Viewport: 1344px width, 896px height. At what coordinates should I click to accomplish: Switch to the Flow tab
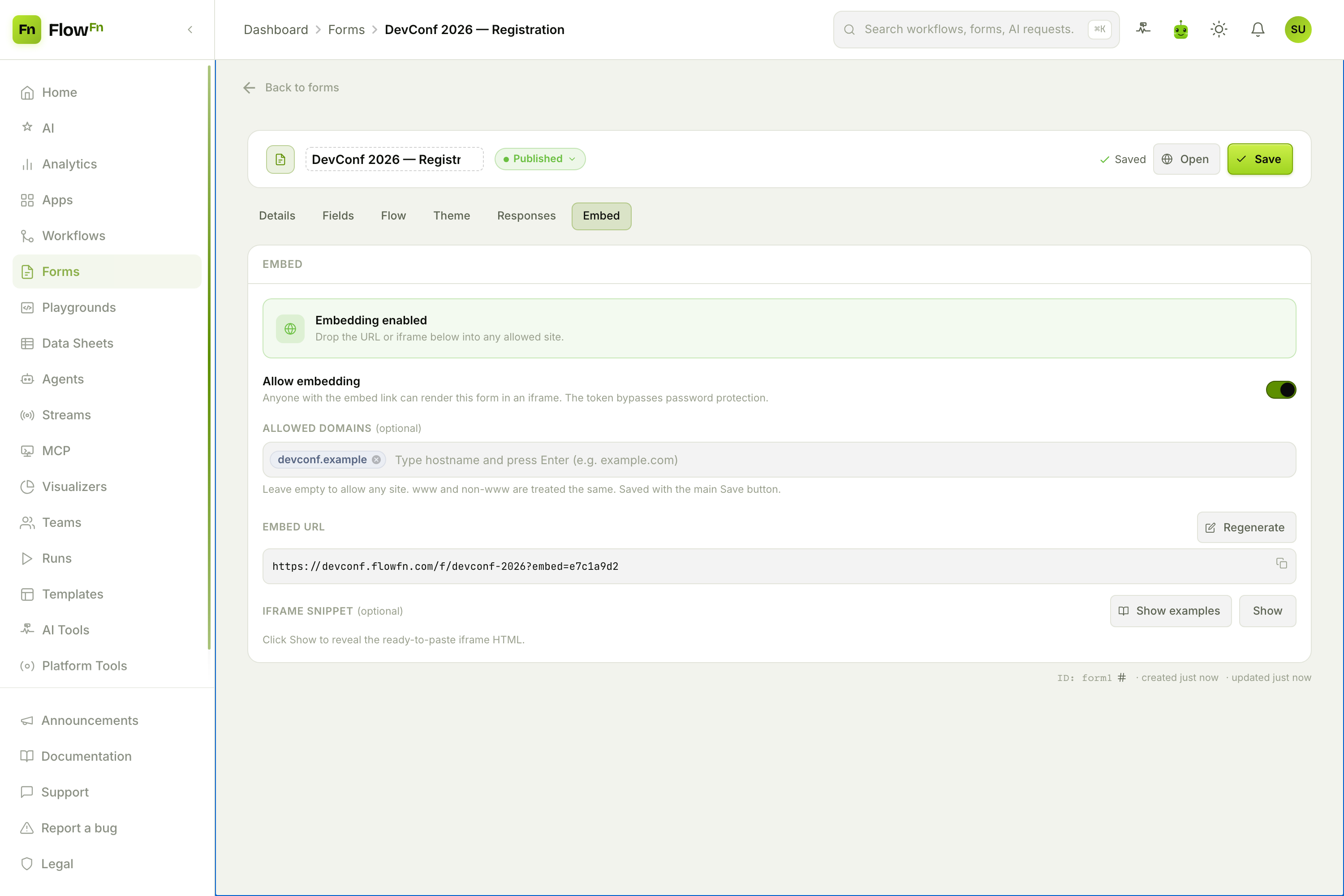coord(393,215)
